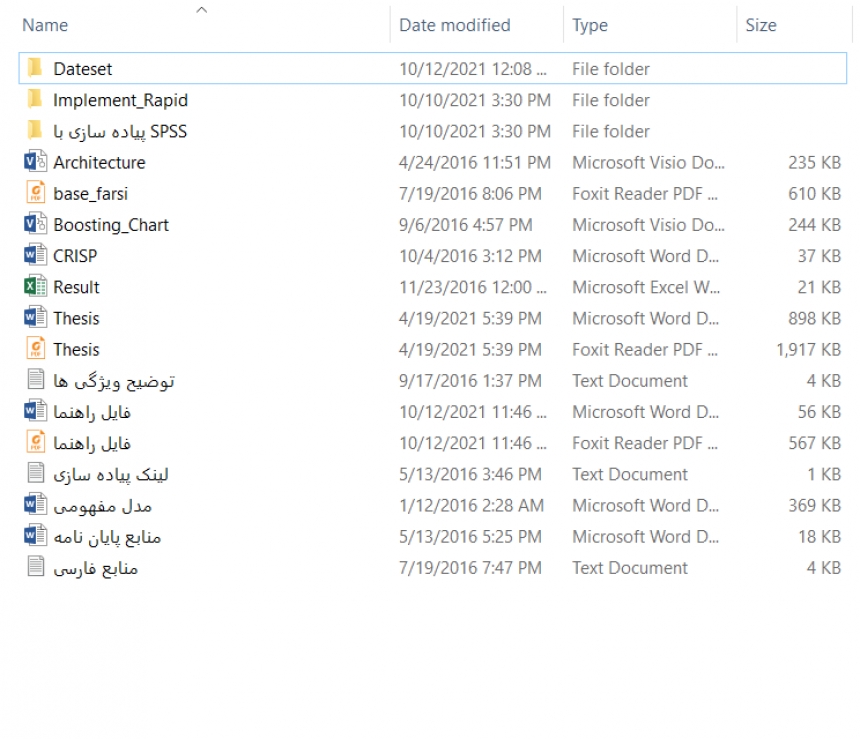Click the Thesis Foxit PDF icon

pyautogui.click(x=36, y=349)
